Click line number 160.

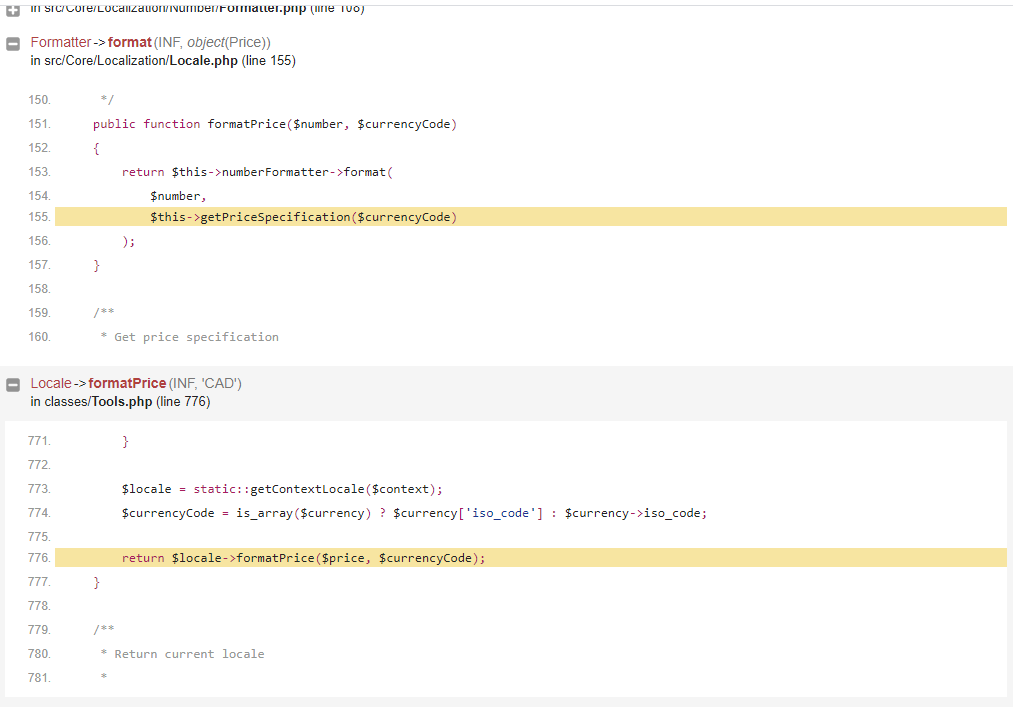[x=39, y=337]
